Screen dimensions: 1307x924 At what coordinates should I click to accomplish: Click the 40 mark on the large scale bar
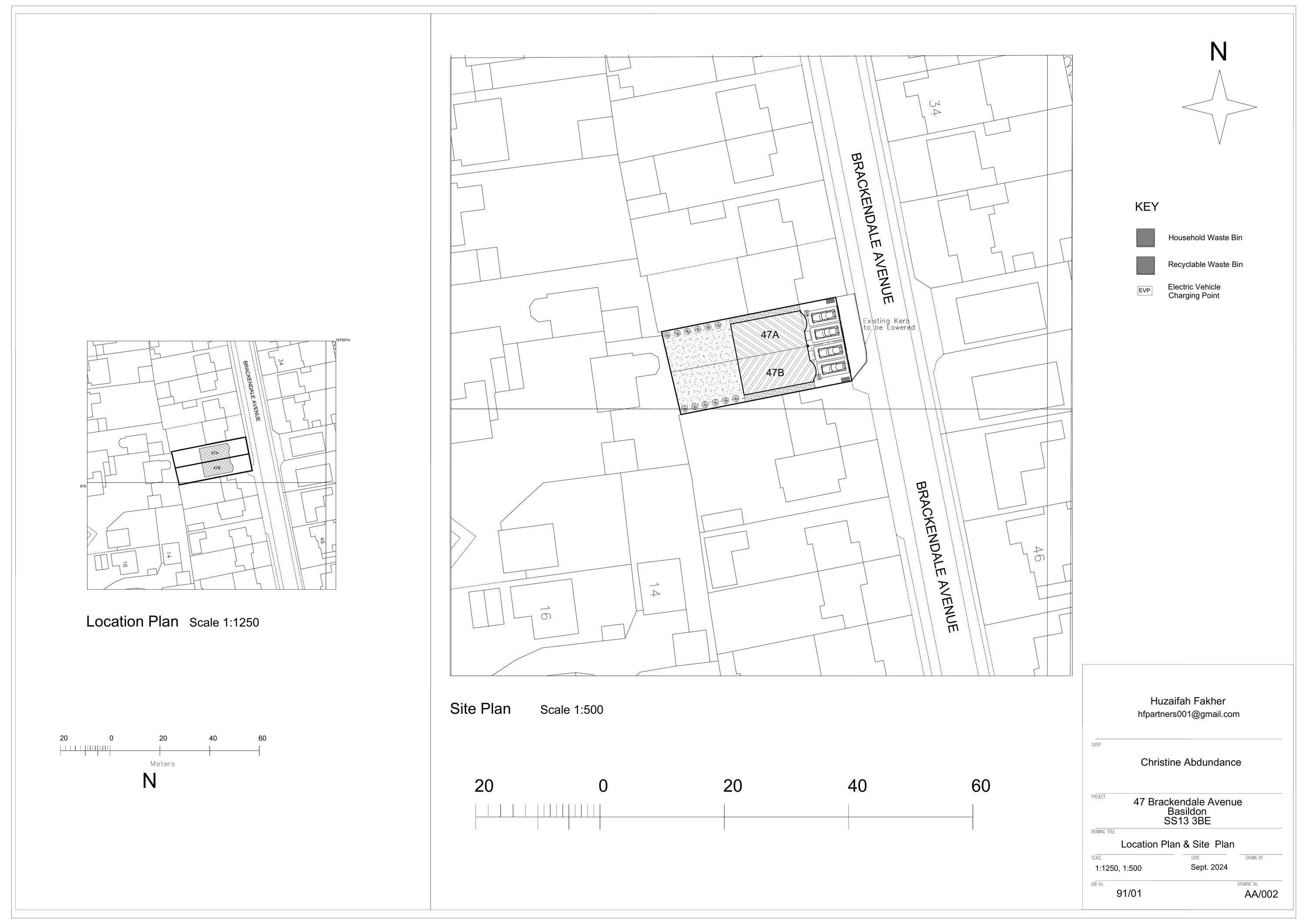(x=857, y=786)
